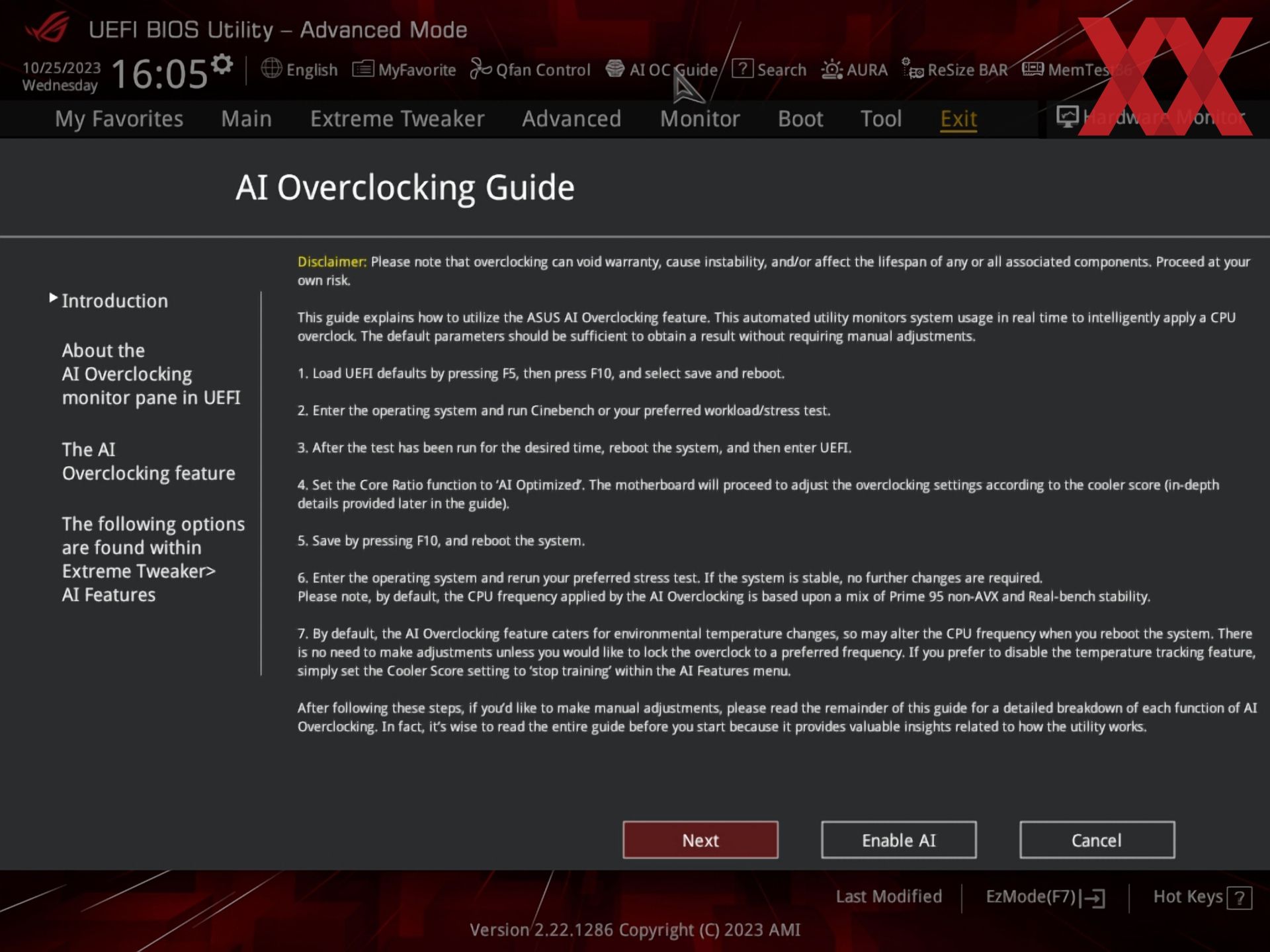The height and width of the screenshot is (952, 1270).
Task: Click the ReSize BAR icon
Action: (913, 69)
